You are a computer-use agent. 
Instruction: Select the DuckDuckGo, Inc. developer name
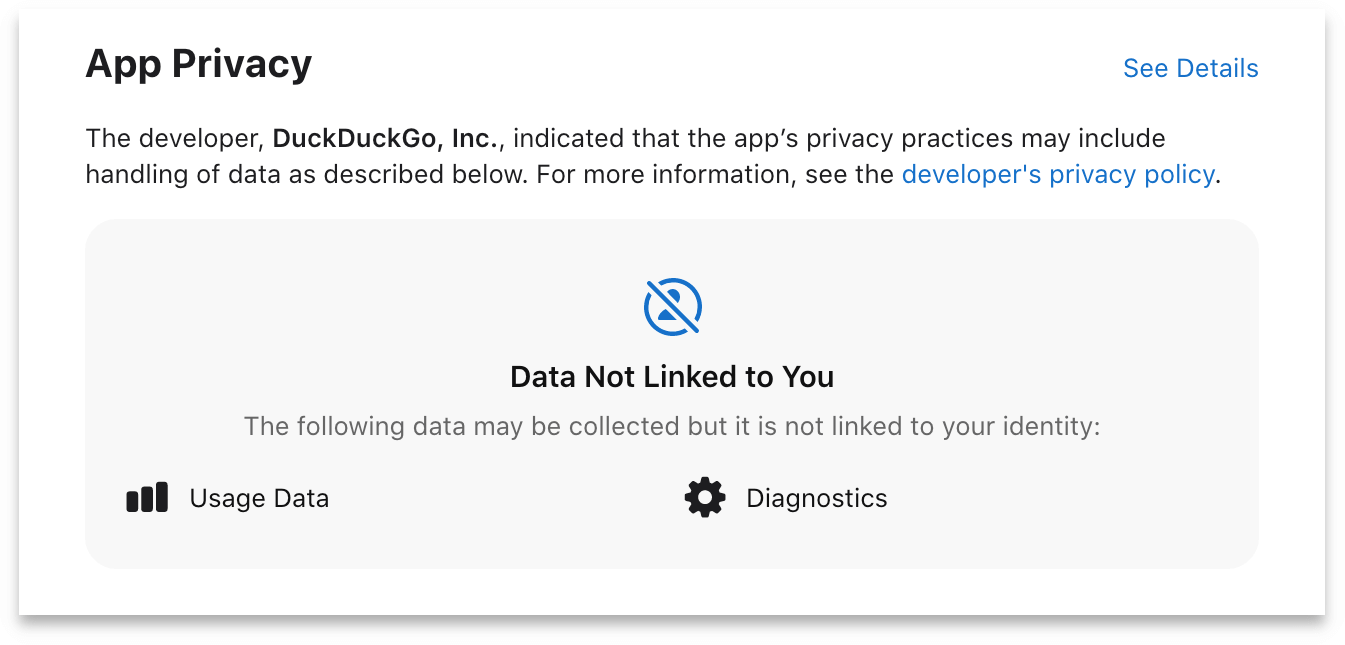tap(385, 138)
